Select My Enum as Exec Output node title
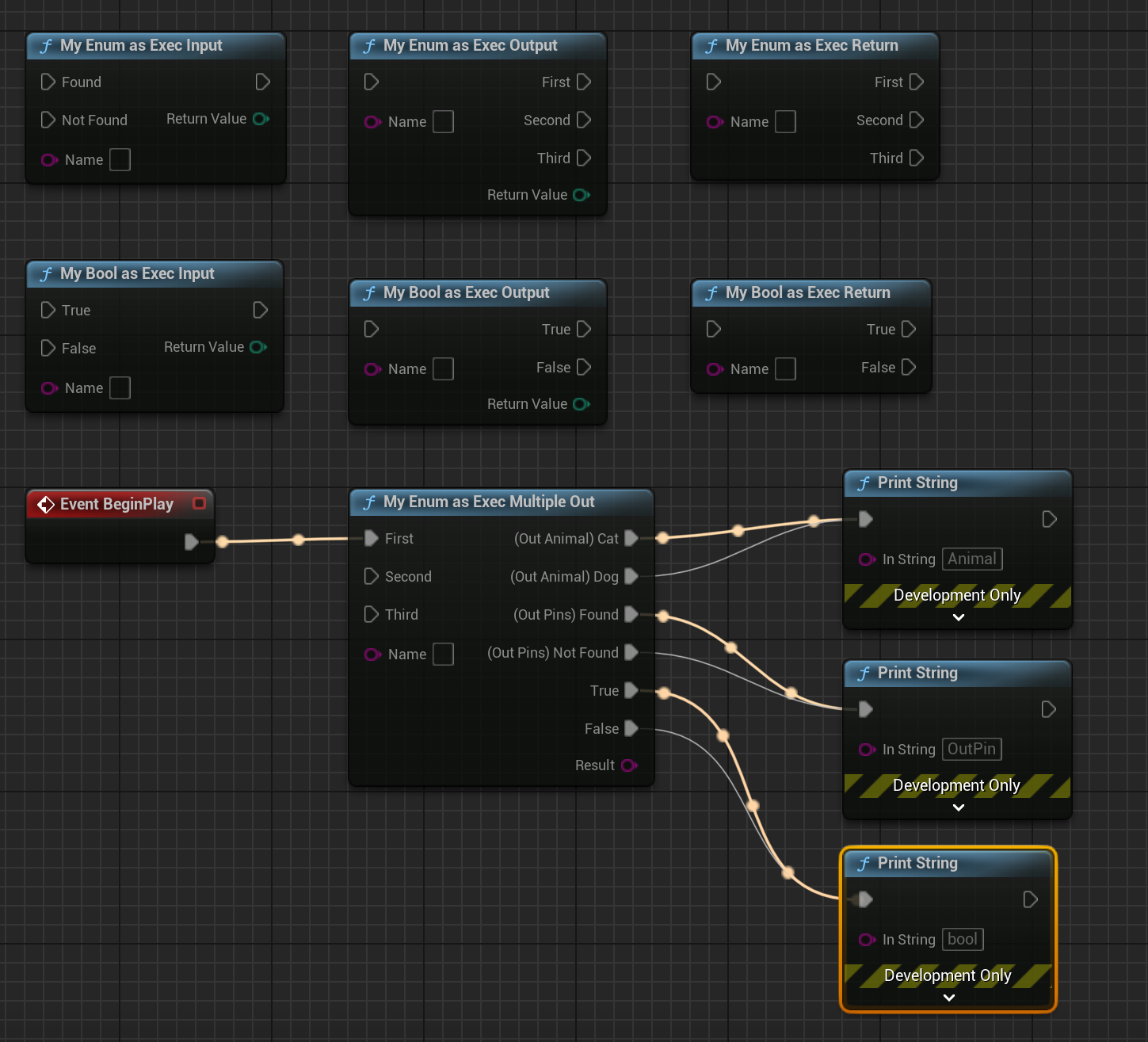1148x1042 pixels. (471, 46)
